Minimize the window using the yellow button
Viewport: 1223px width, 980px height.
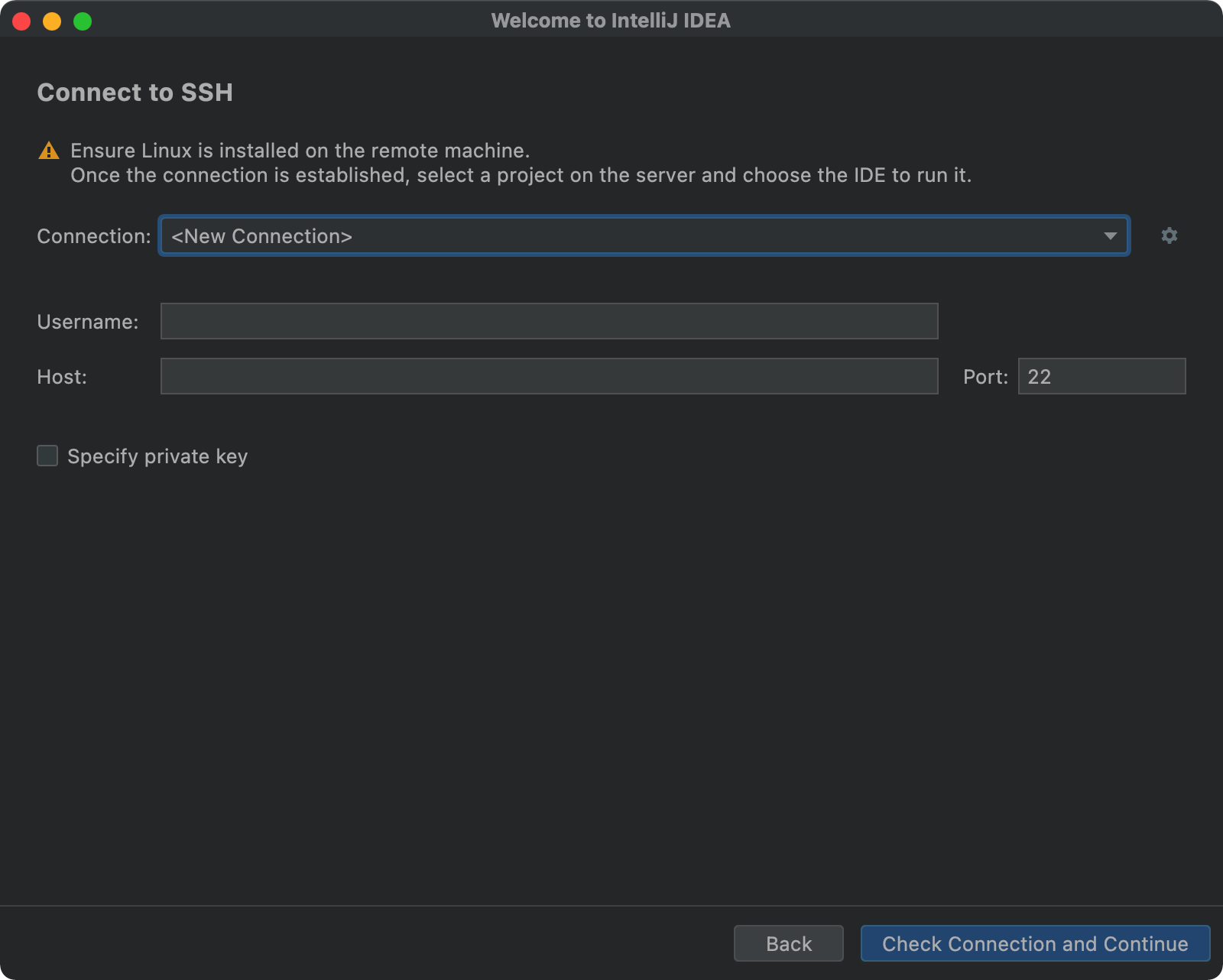coord(52,21)
